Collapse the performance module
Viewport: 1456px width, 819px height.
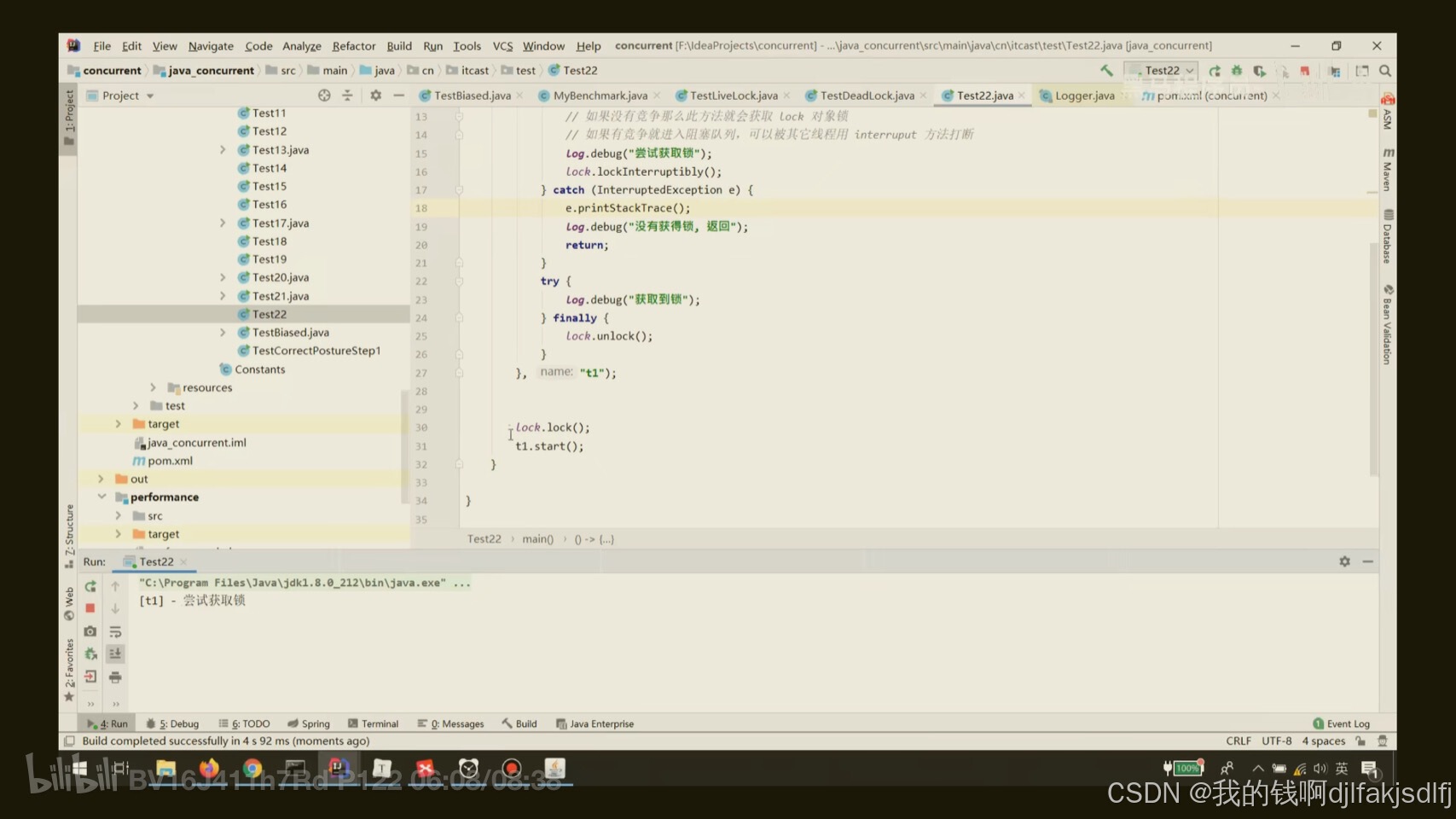pyautogui.click(x=101, y=497)
